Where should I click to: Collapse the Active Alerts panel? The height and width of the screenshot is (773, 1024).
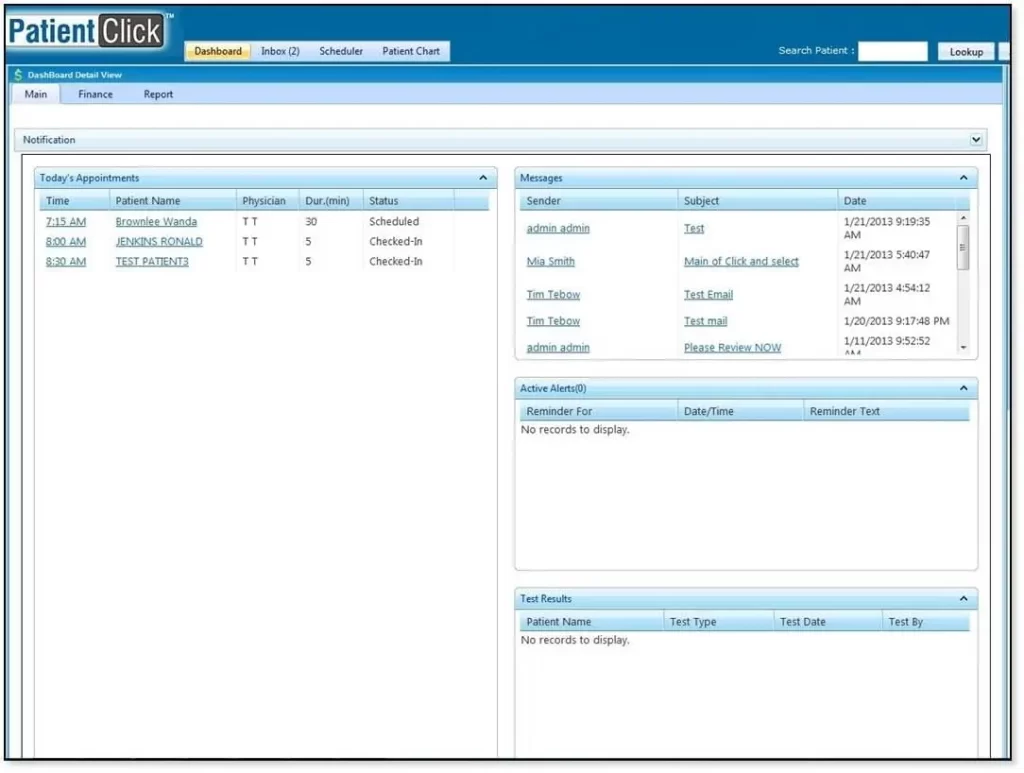pos(963,388)
